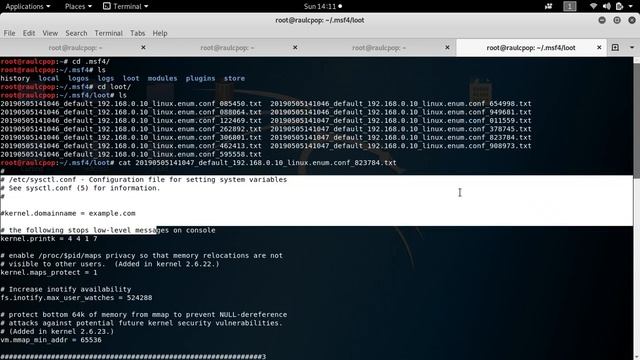Open the Terminal menu in menu bar

coord(109,33)
